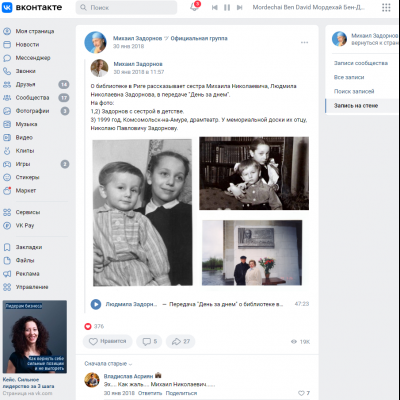Screen dimensions: 400x400
Task: Open the post options three-dots menu
Action: click(x=304, y=43)
